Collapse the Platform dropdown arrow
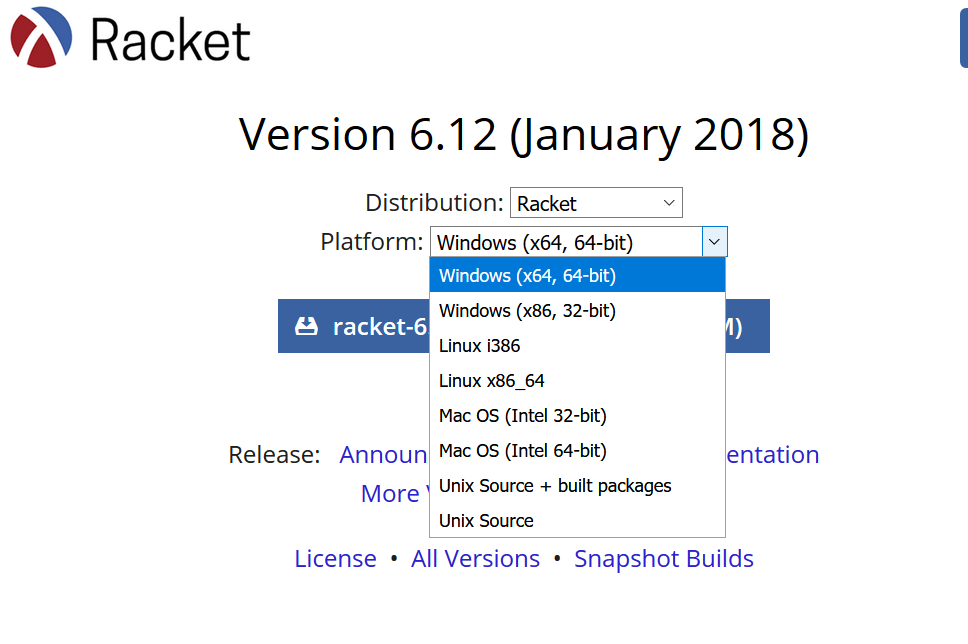Screen dimensions: 968x644 coord(714,241)
